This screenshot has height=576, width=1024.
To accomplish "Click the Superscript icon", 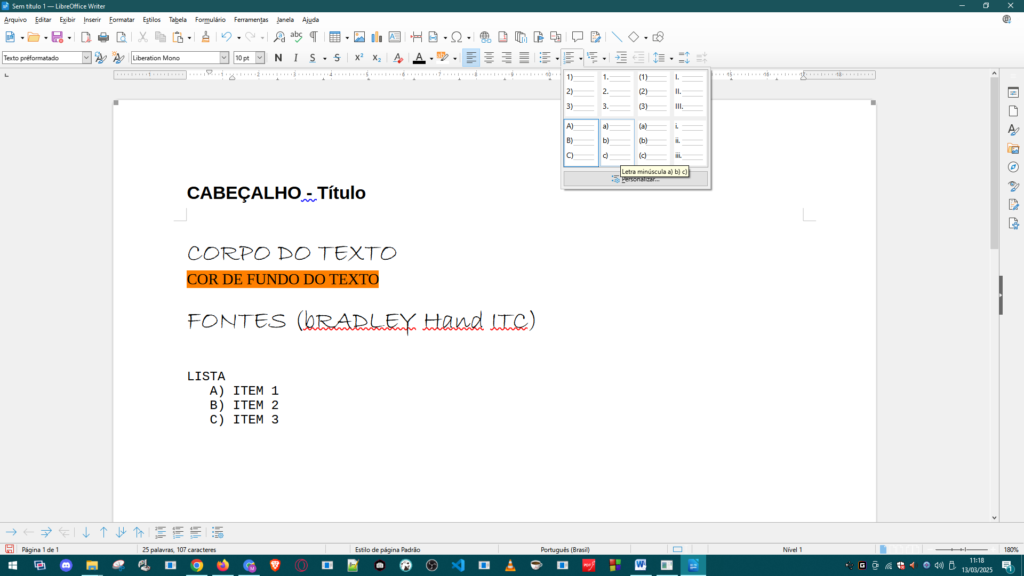I will (x=359, y=58).
